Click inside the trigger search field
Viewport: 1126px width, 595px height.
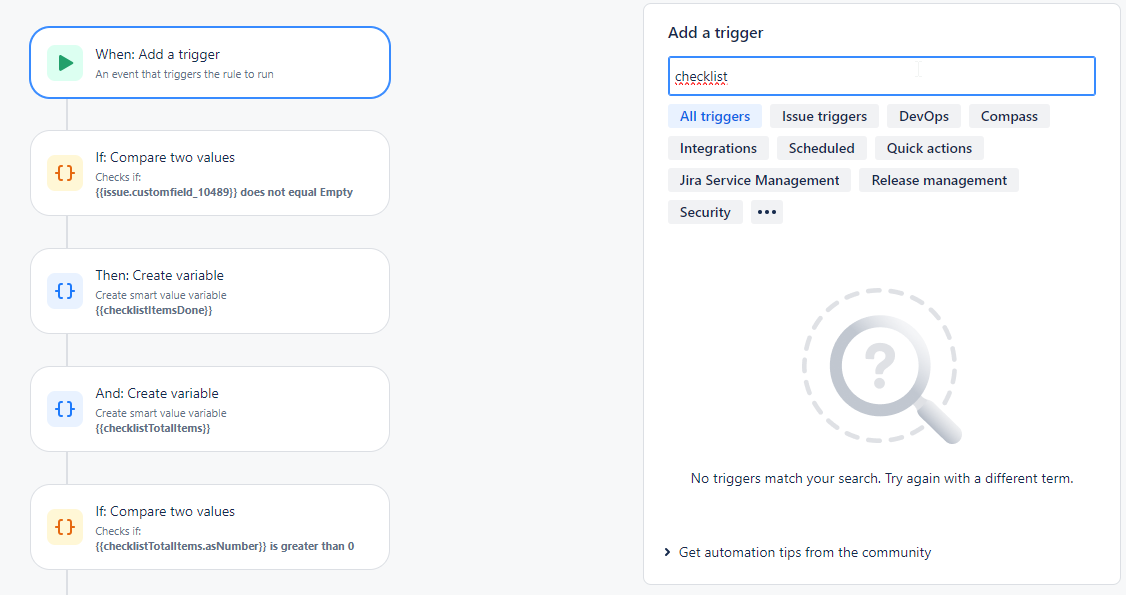click(x=880, y=75)
